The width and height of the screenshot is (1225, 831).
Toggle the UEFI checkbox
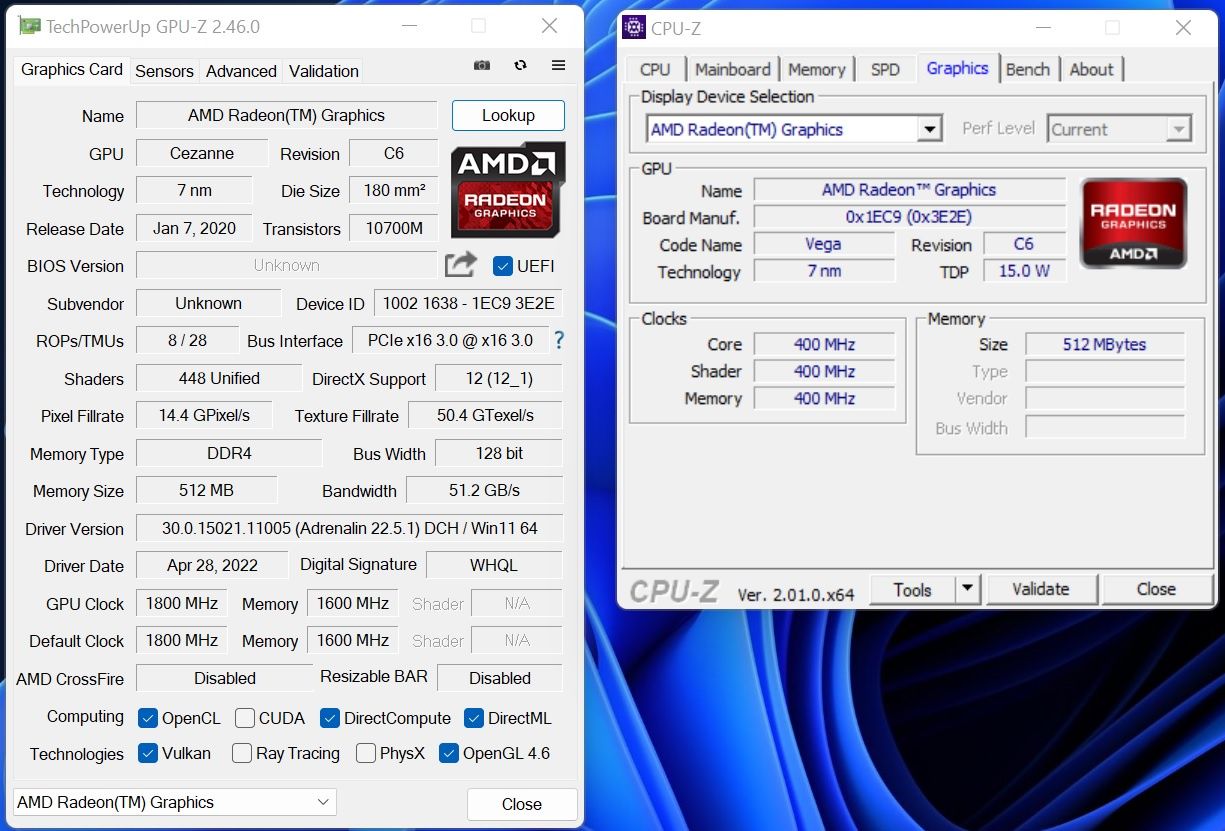(x=503, y=266)
